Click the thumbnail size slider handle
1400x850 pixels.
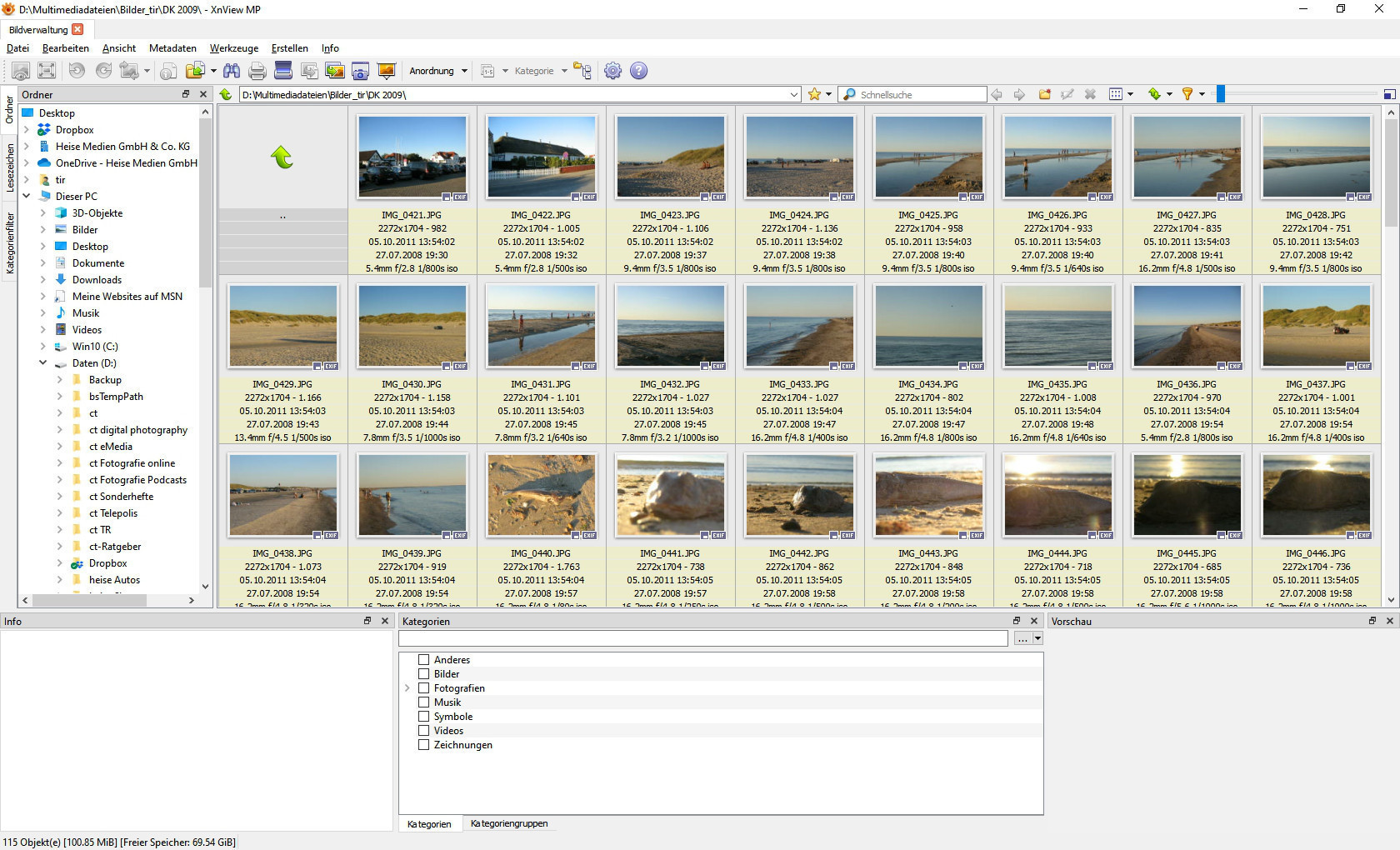[1220, 94]
